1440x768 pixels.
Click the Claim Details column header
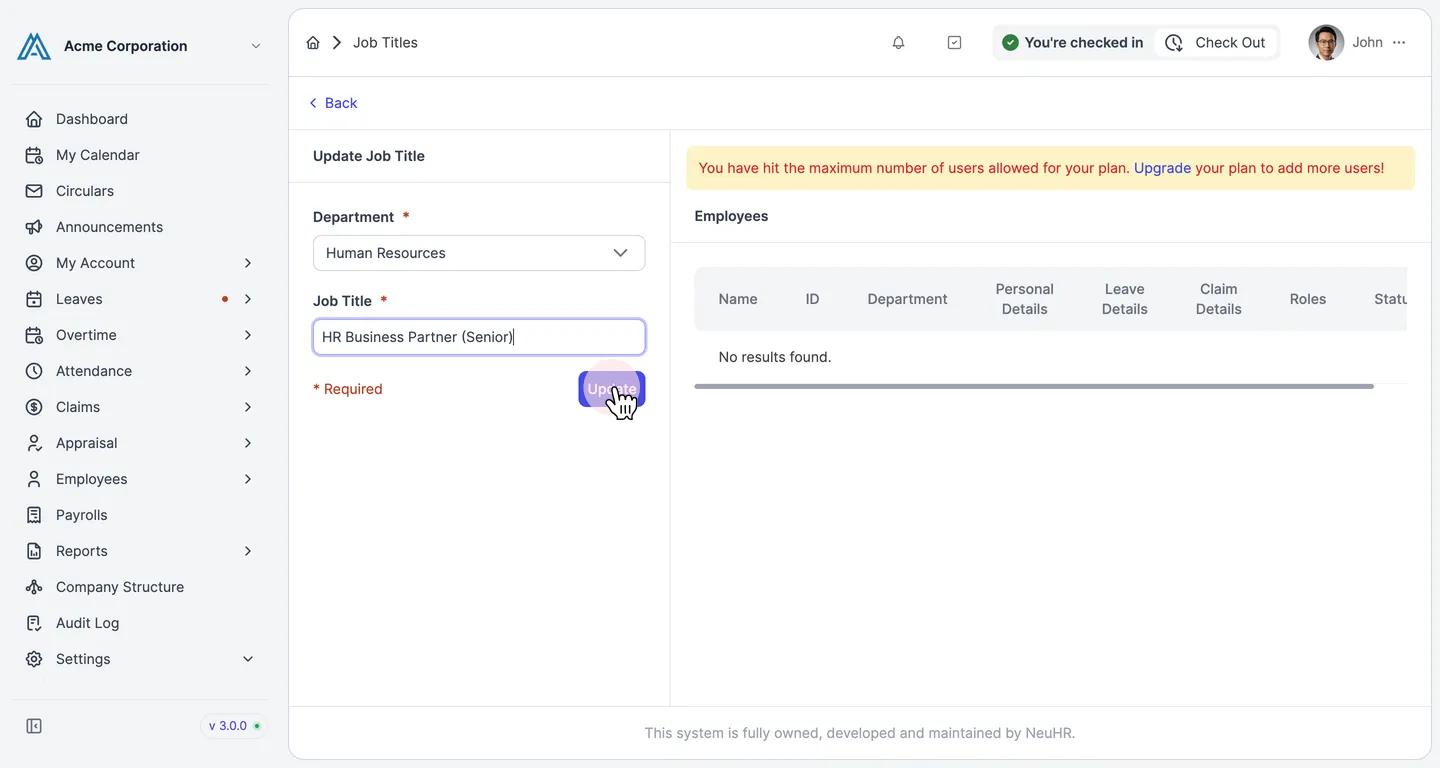tap(1218, 299)
